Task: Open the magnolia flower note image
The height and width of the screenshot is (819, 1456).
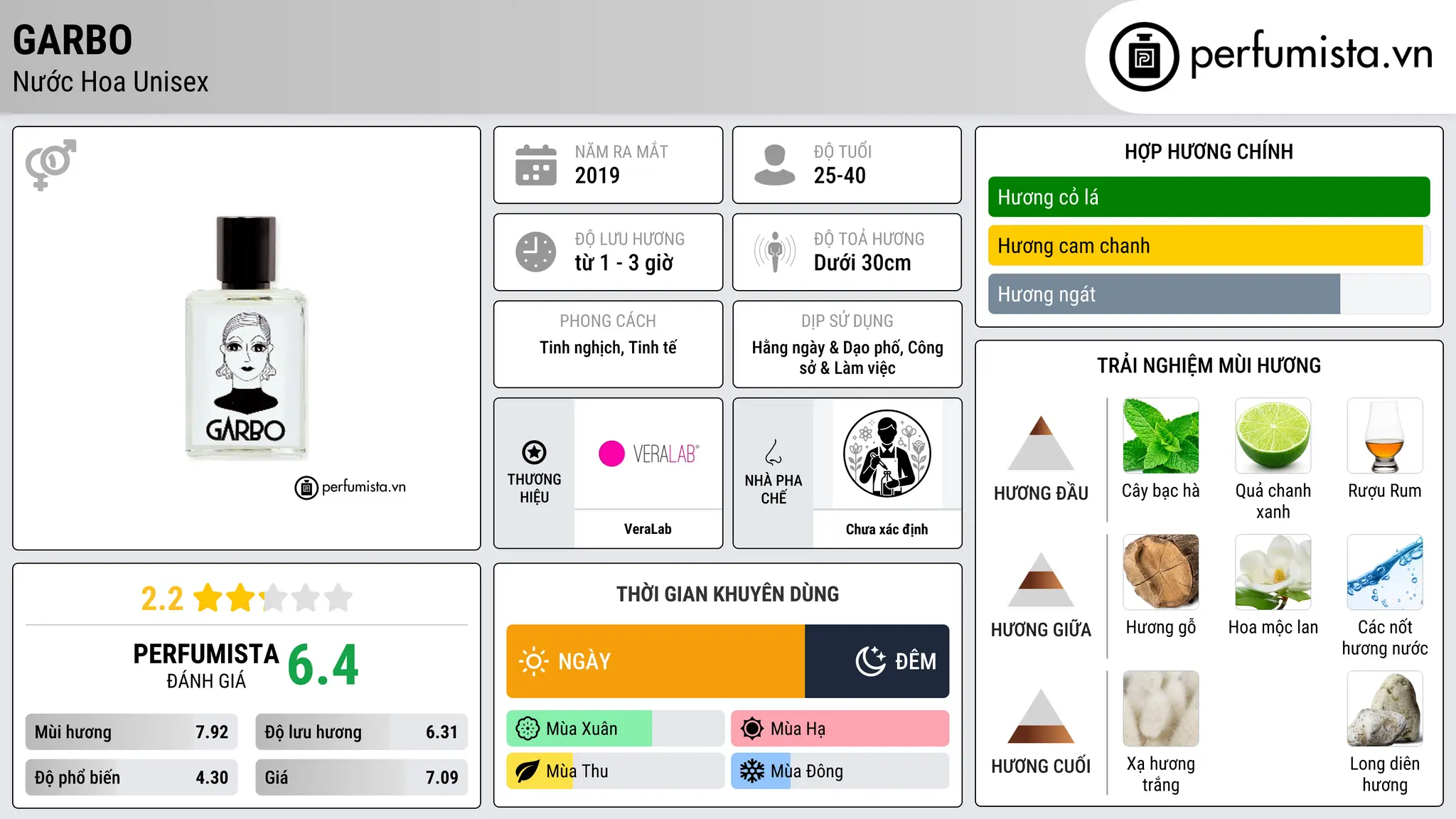Action: [1273, 572]
